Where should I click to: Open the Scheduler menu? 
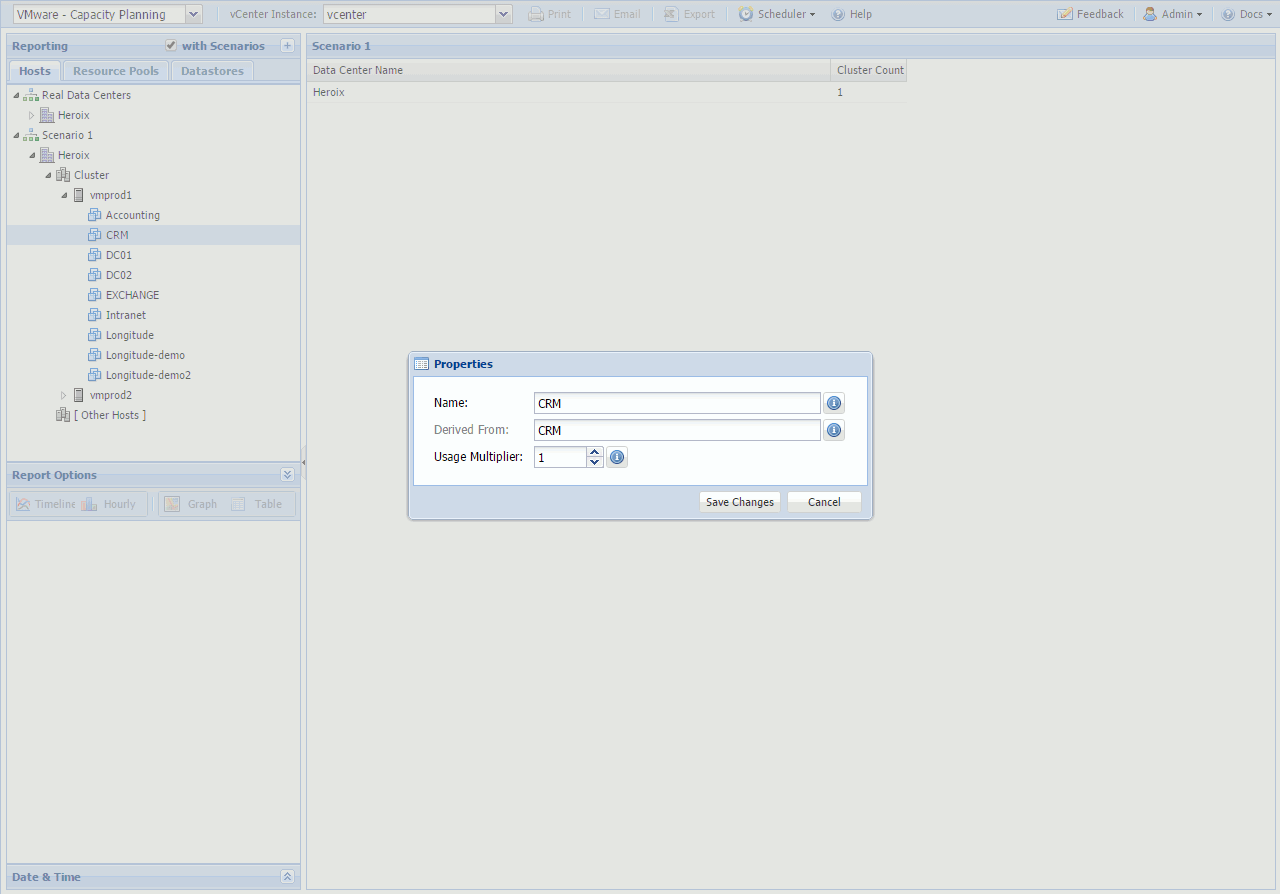click(x=777, y=14)
